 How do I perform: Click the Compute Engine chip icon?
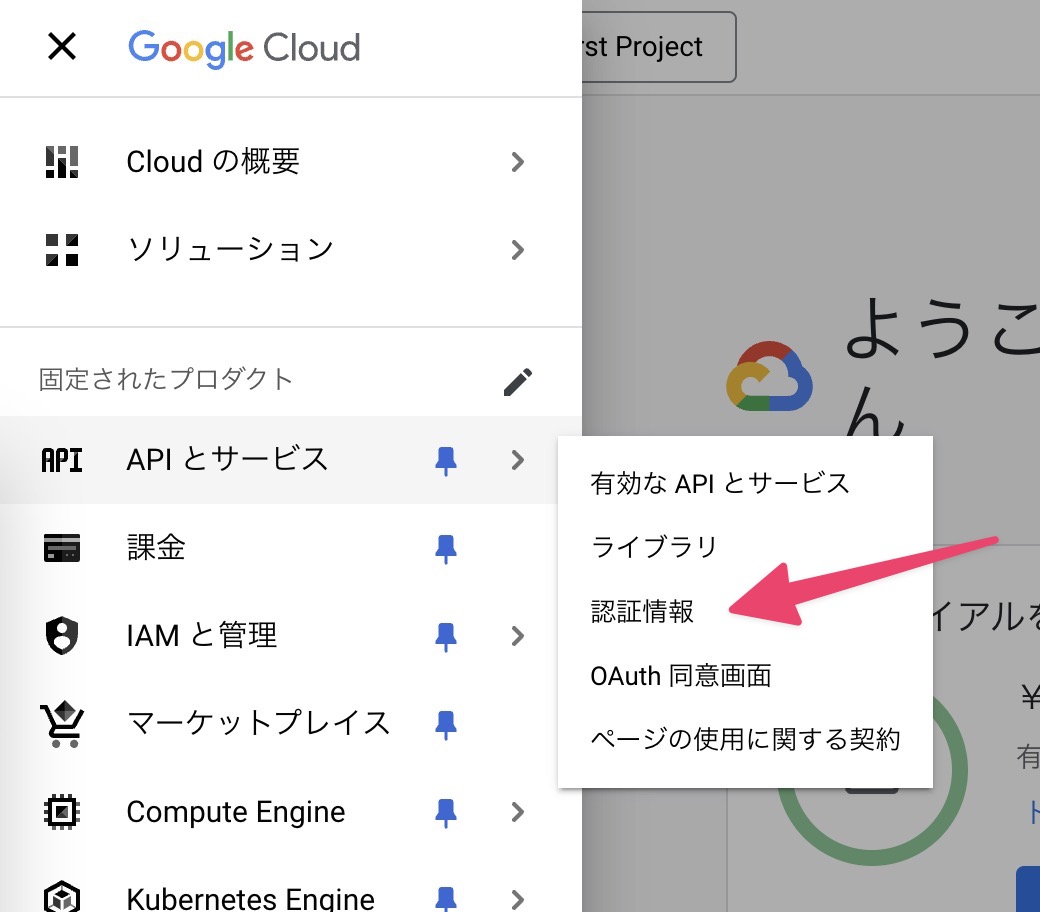coord(60,812)
